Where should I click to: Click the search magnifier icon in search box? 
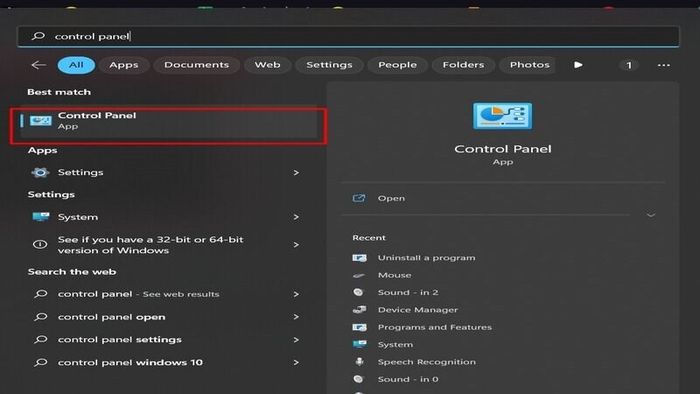pos(38,36)
